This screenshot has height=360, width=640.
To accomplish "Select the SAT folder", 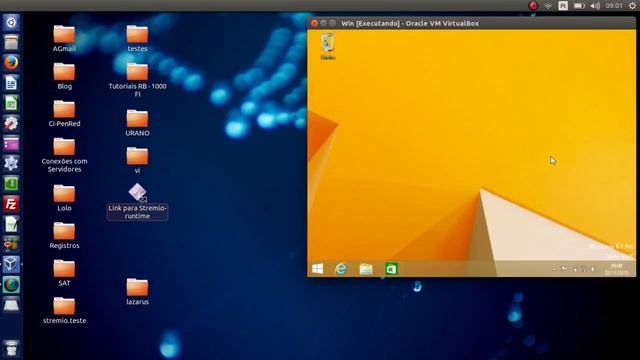I will [64, 273].
